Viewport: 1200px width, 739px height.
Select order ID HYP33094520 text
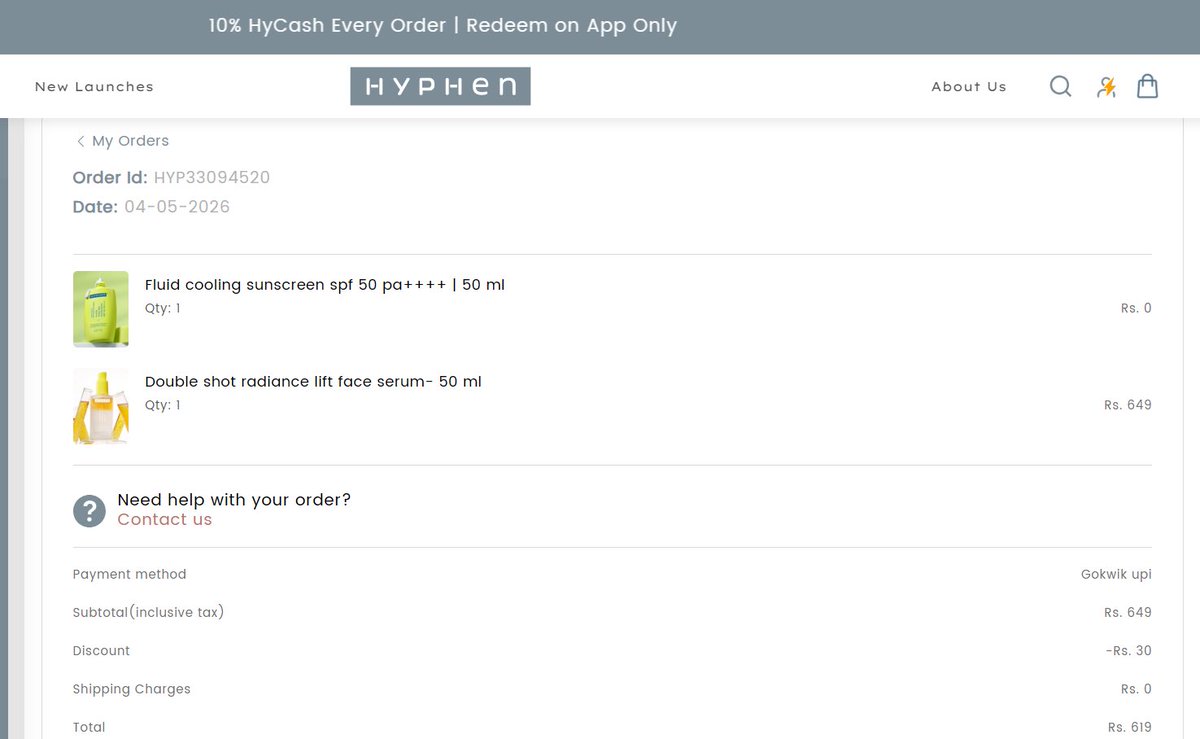pyautogui.click(x=212, y=178)
